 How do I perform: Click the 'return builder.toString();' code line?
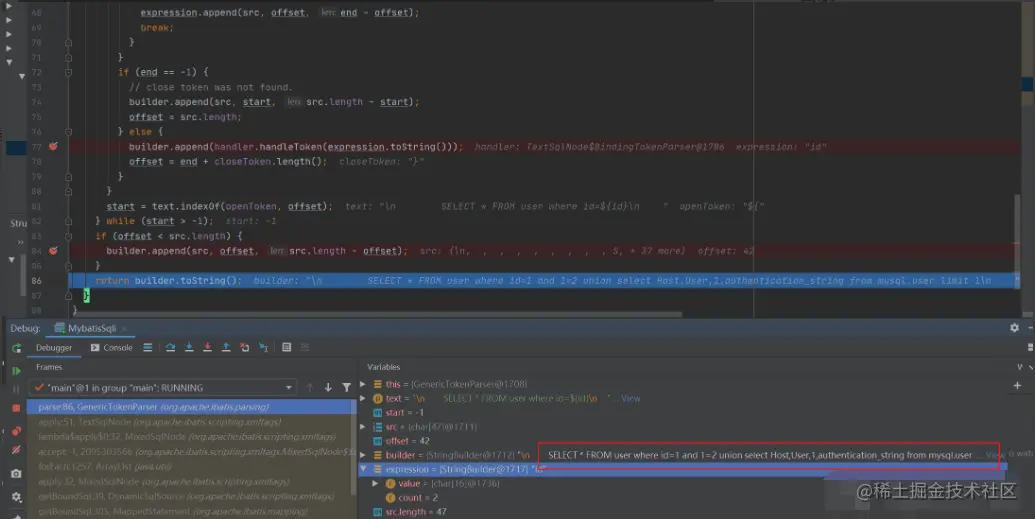click(x=168, y=281)
